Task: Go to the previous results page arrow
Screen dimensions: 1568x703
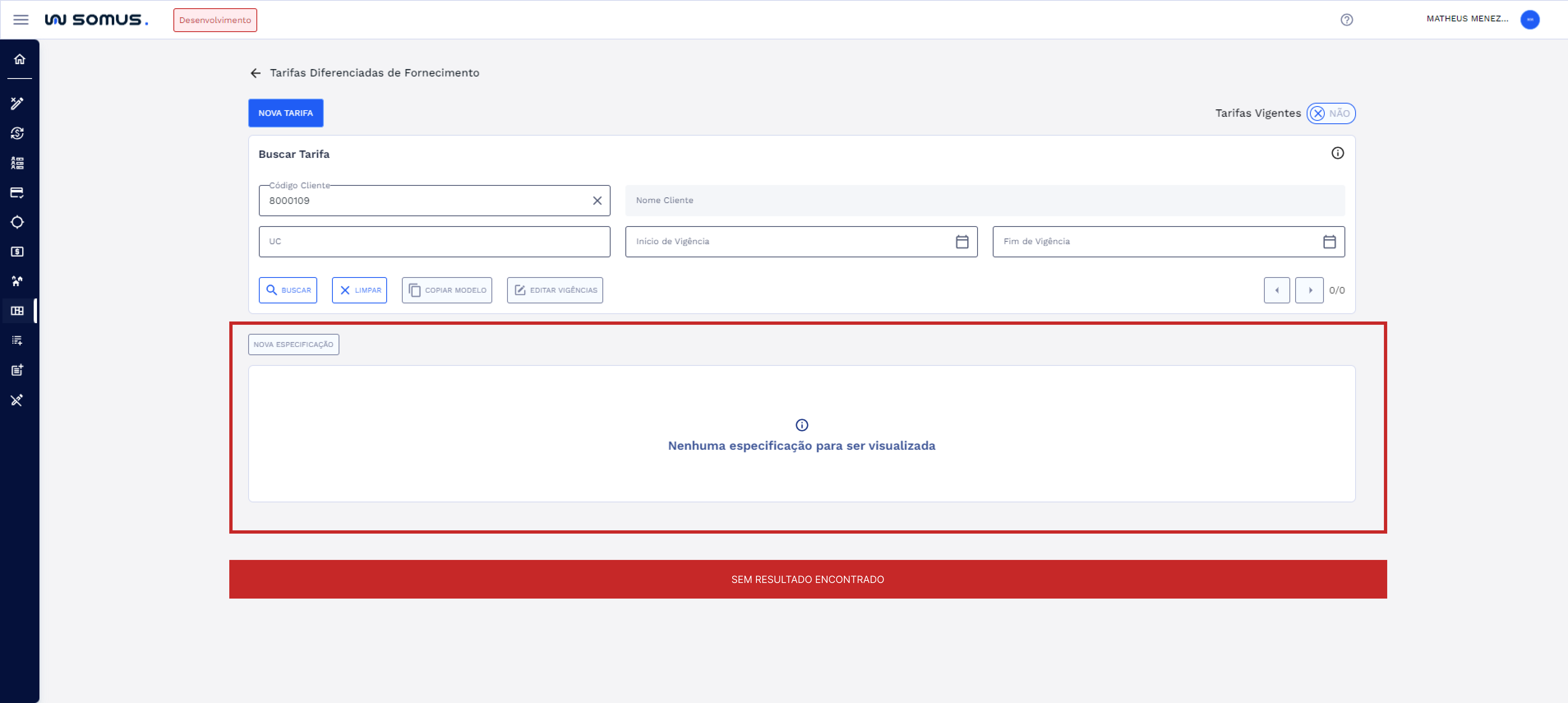Action: 1276,290
